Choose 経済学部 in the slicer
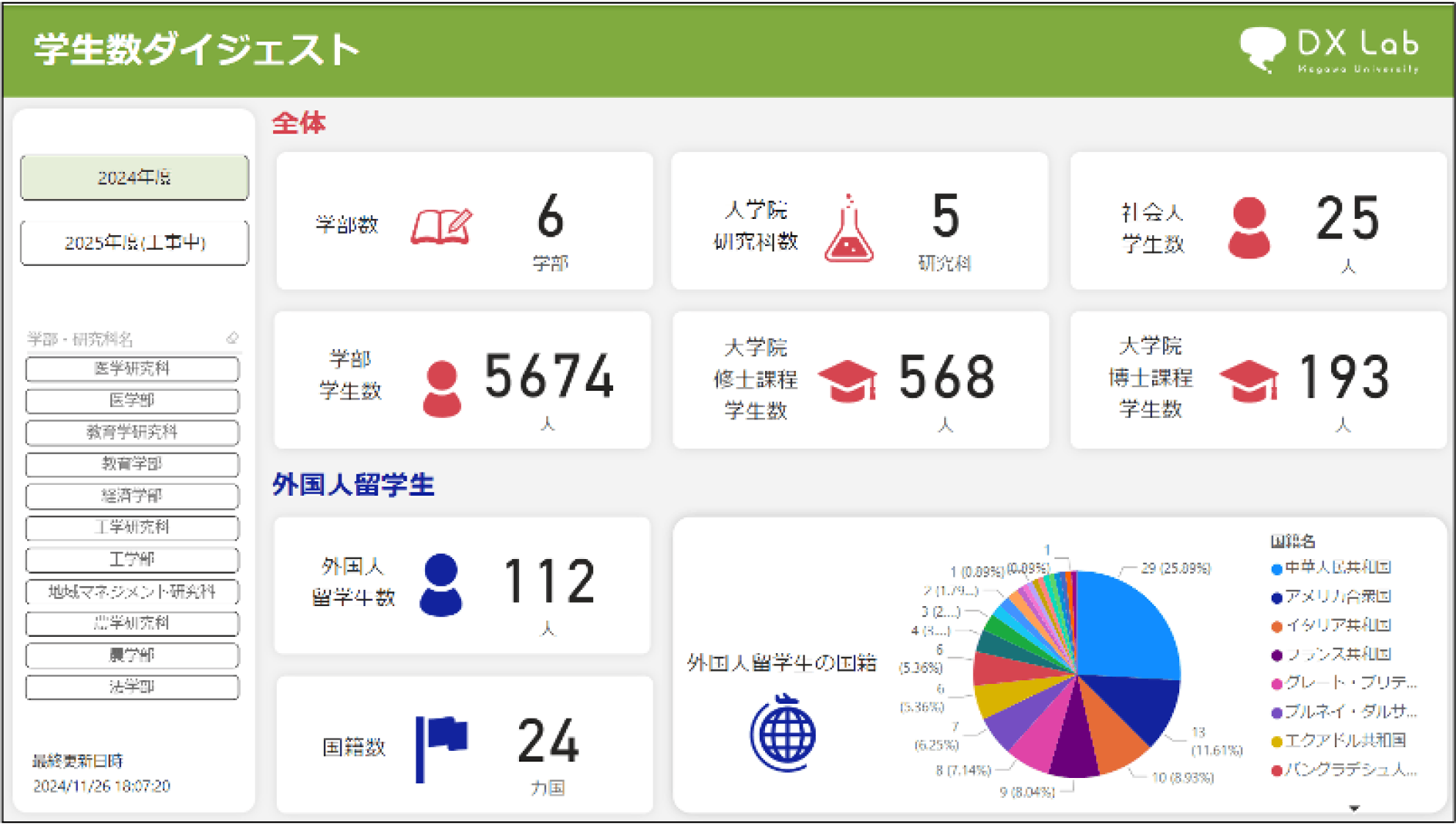Image resolution: width=1456 pixels, height=825 pixels. [x=132, y=496]
